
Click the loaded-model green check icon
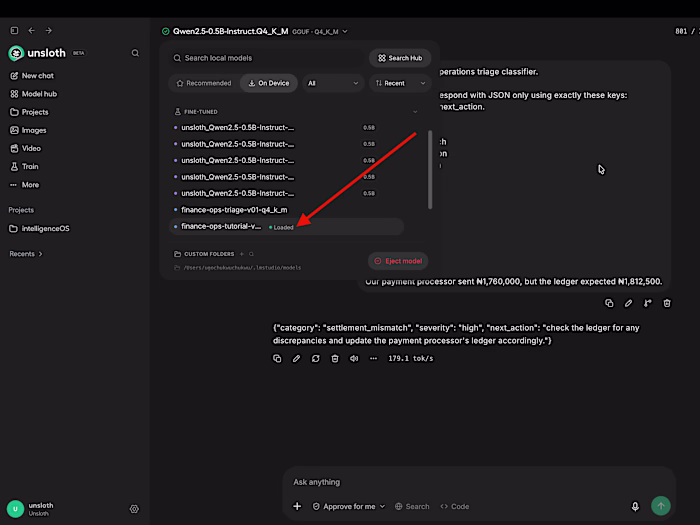166,31
